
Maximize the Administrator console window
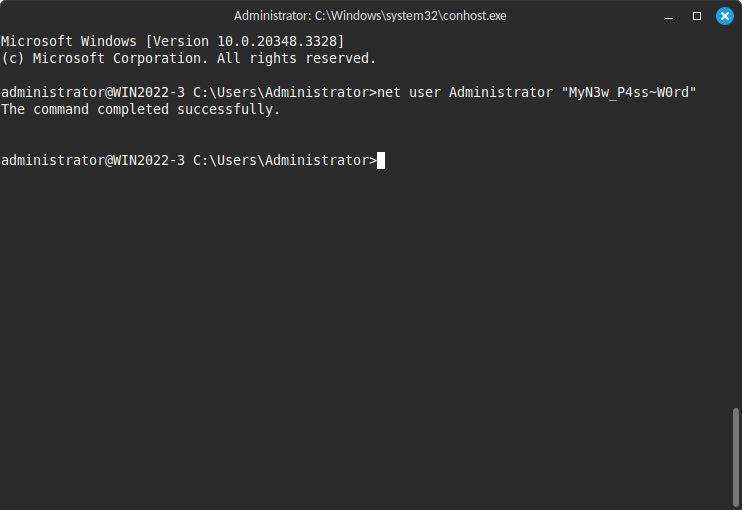(697, 16)
